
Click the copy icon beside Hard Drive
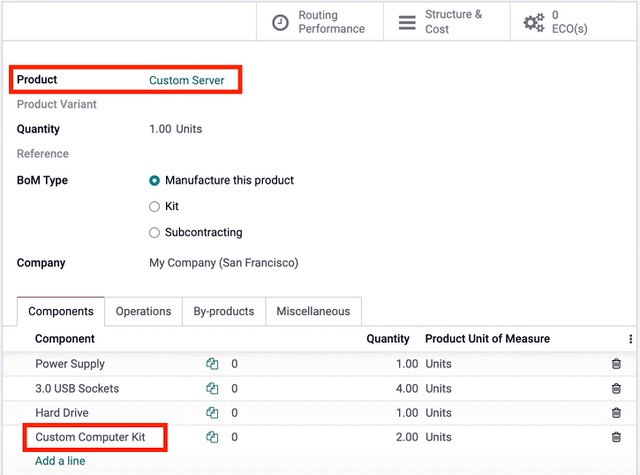pos(212,413)
